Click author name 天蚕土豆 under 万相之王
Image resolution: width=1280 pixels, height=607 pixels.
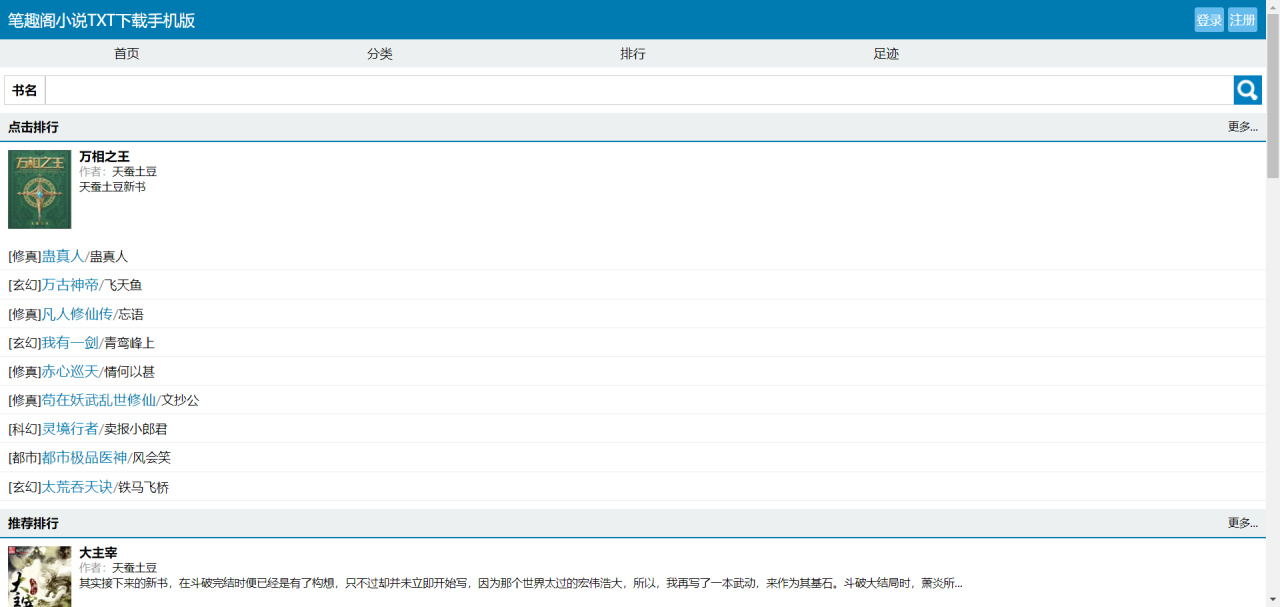click(x=134, y=171)
